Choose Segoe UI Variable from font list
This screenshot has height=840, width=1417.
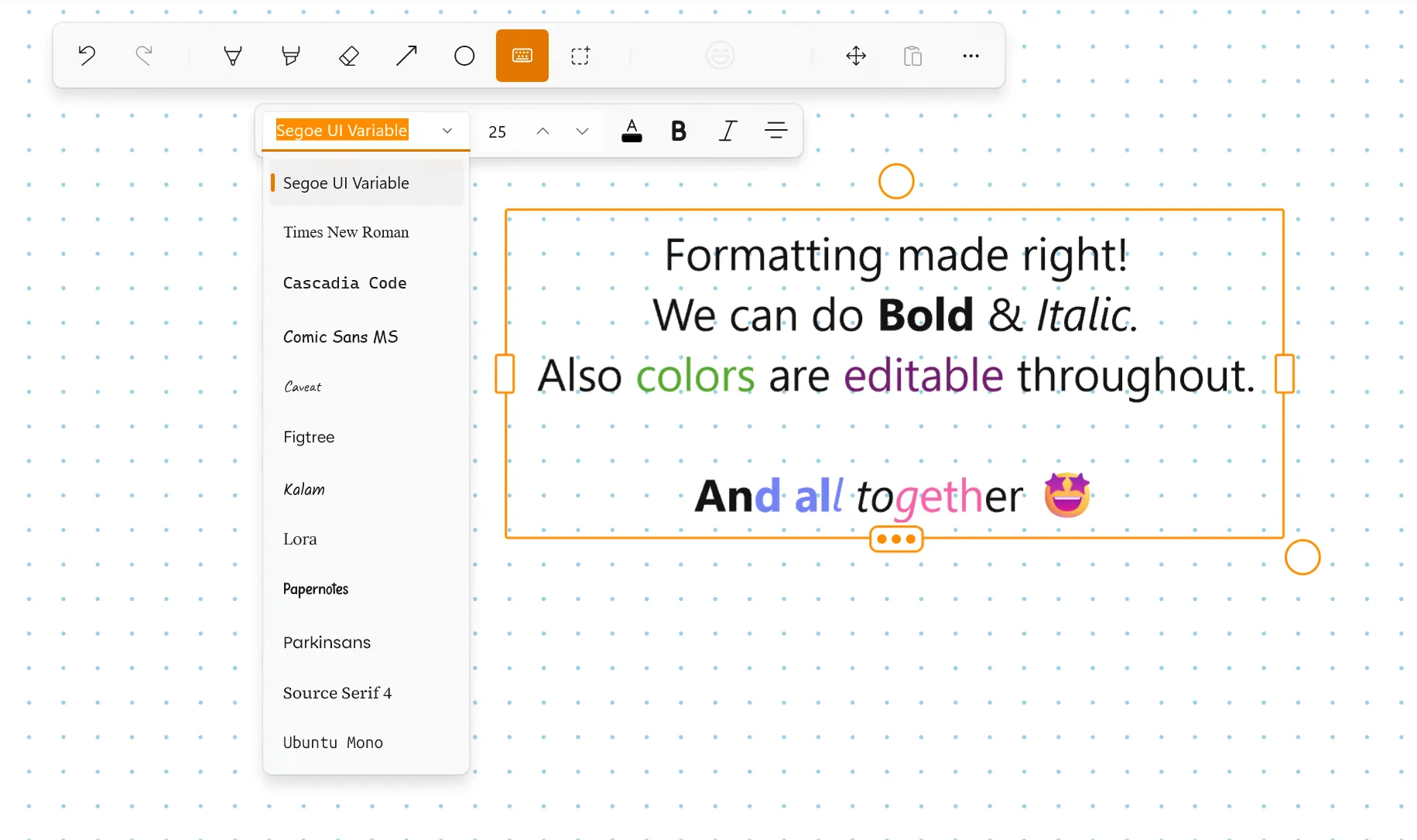pyautogui.click(x=366, y=183)
